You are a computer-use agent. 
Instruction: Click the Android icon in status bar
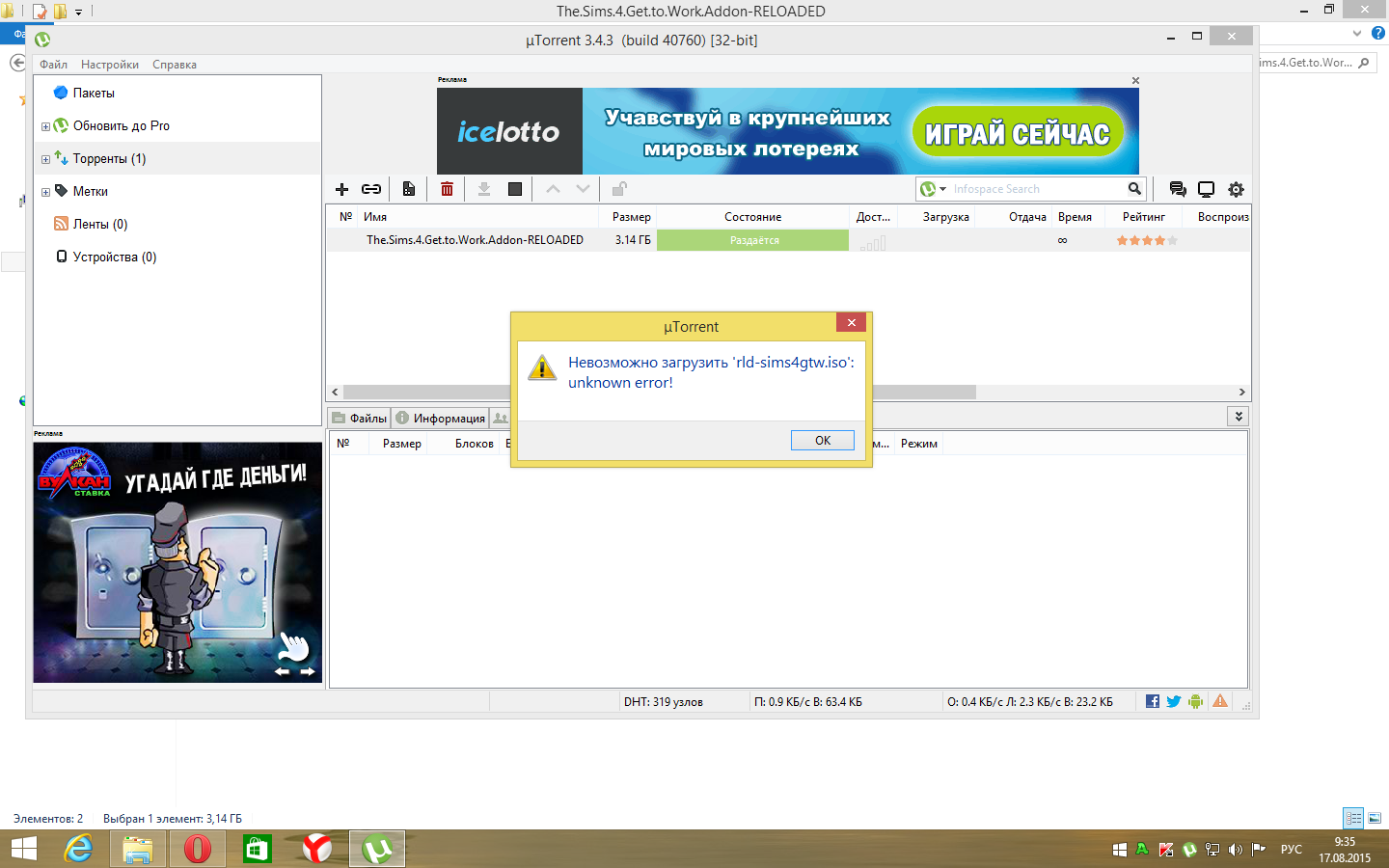[x=1196, y=701]
